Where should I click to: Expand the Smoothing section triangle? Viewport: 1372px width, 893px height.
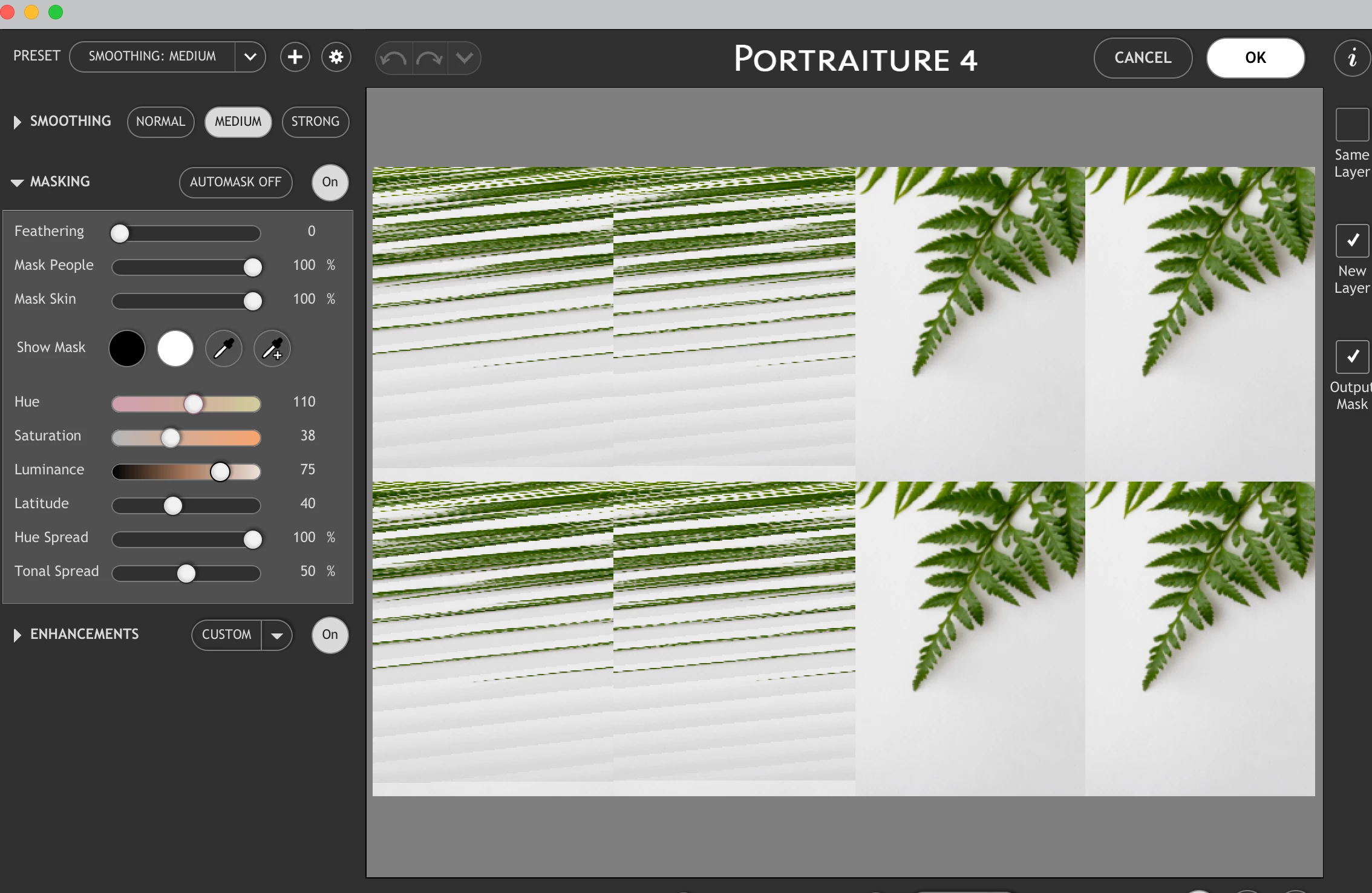(17, 122)
